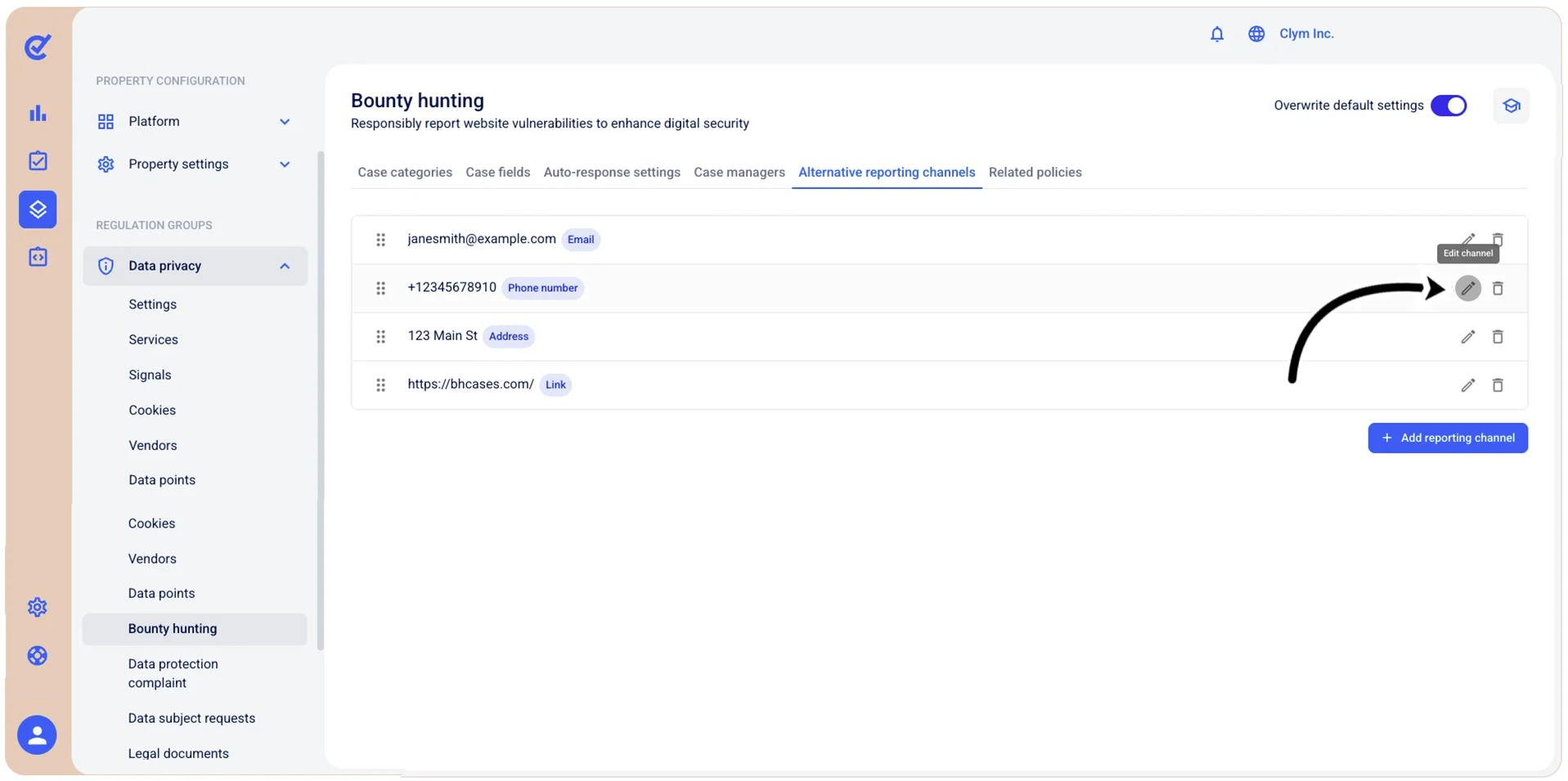The height and width of the screenshot is (781, 1568).
Task: Click Add reporting channel button
Action: [1448, 438]
